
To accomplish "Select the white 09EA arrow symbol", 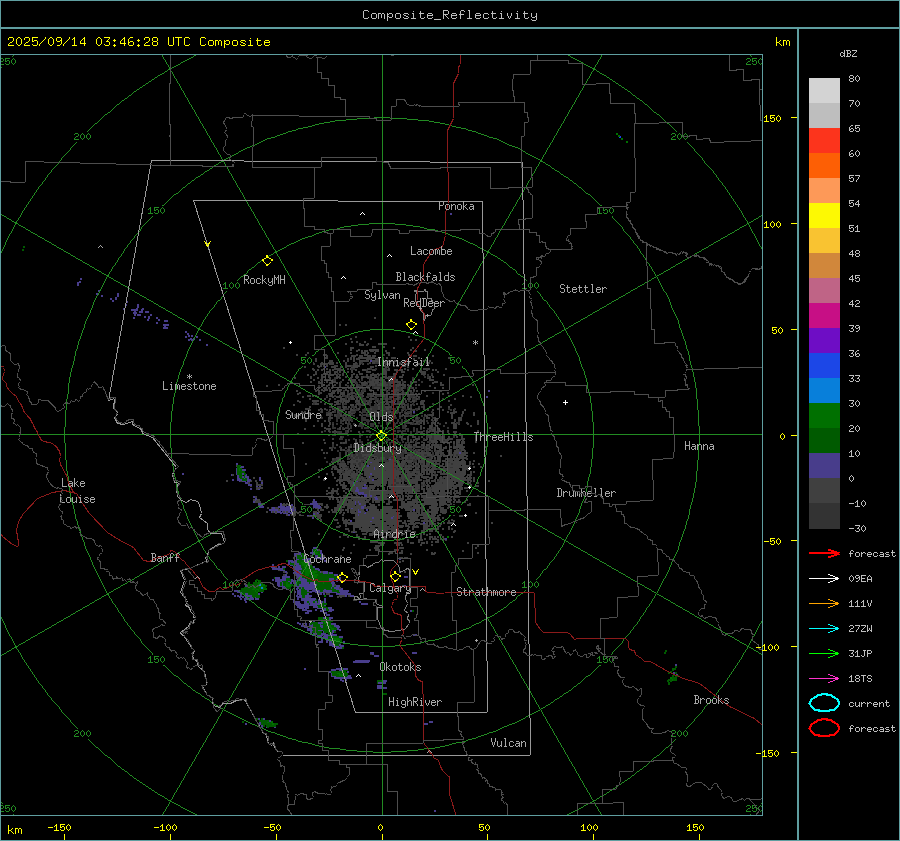I will pyautogui.click(x=824, y=579).
